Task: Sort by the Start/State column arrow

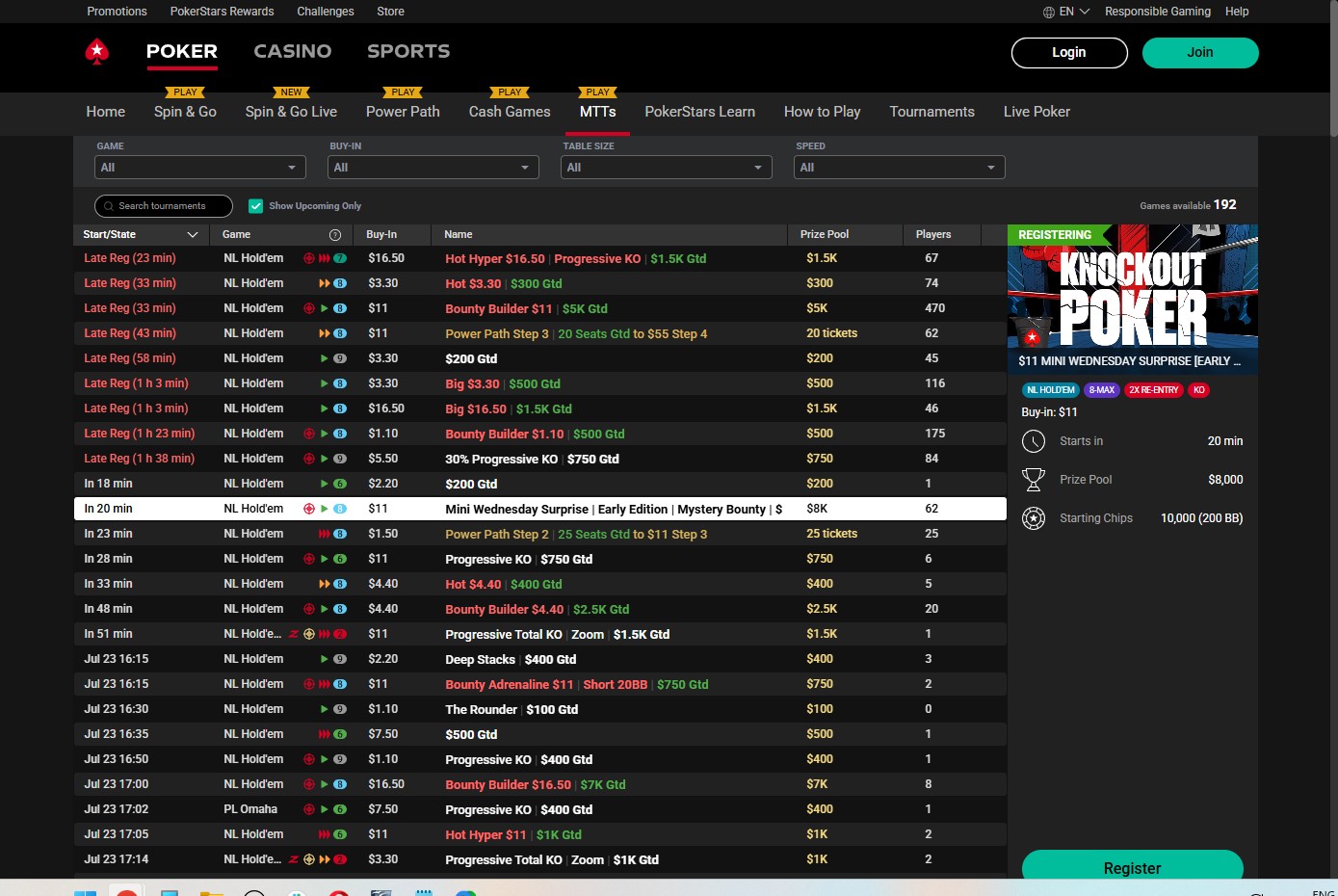Action: [x=192, y=235]
